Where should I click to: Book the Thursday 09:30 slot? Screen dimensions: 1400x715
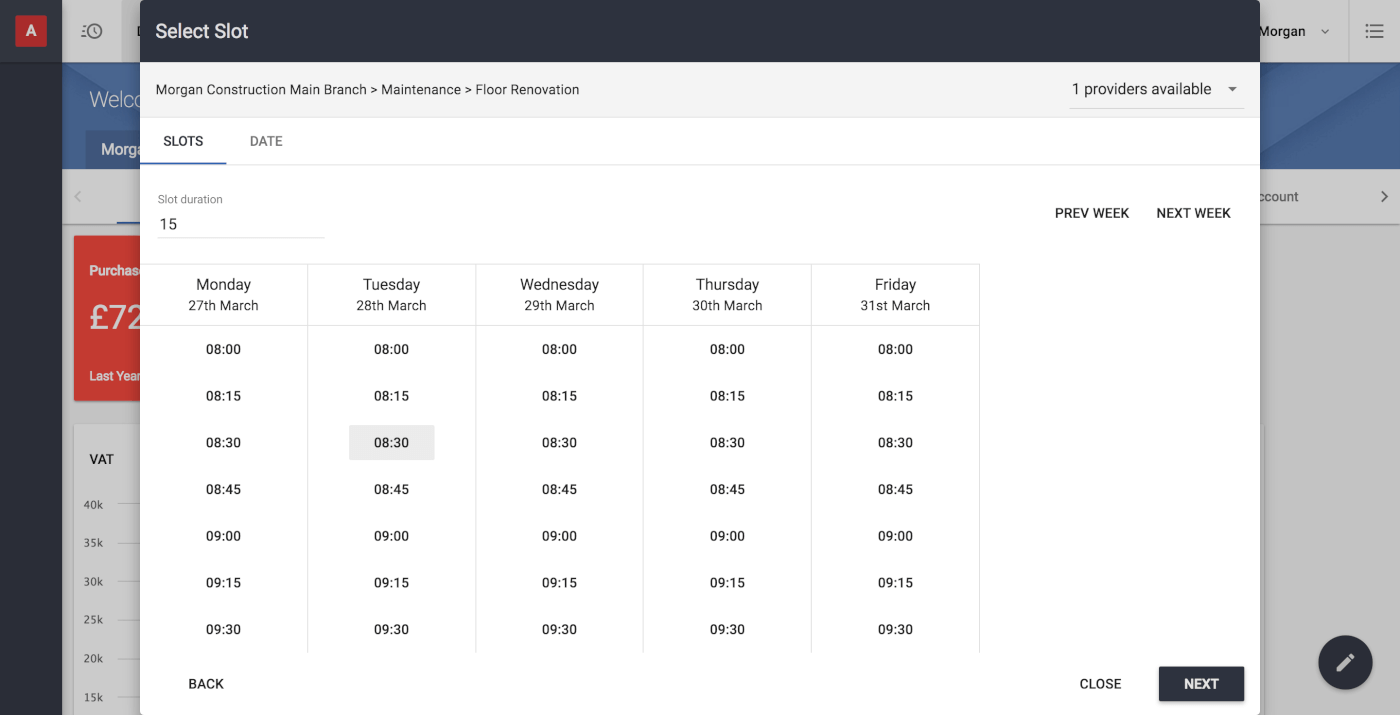pyautogui.click(x=728, y=630)
